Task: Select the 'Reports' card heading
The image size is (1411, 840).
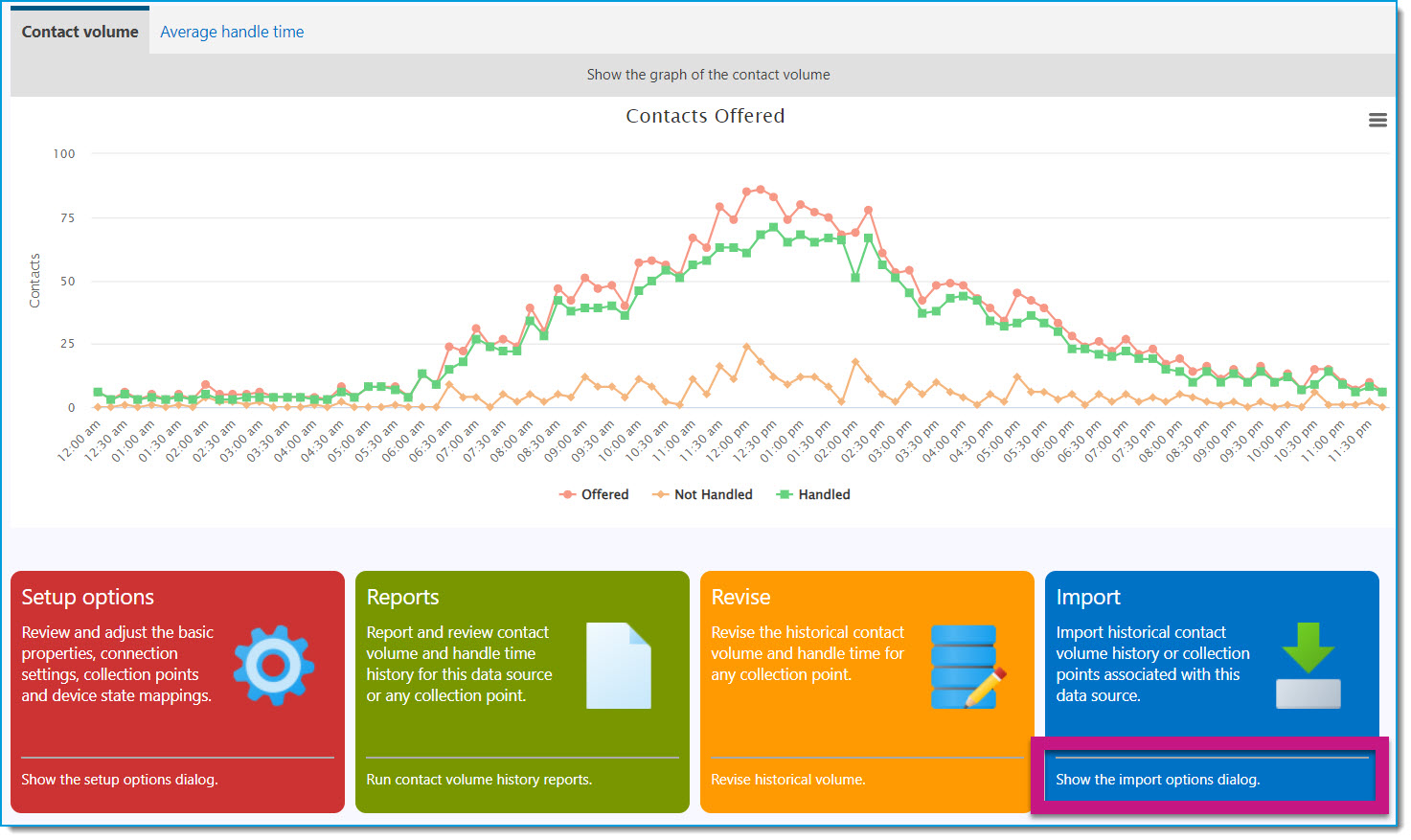Action: tap(402, 597)
